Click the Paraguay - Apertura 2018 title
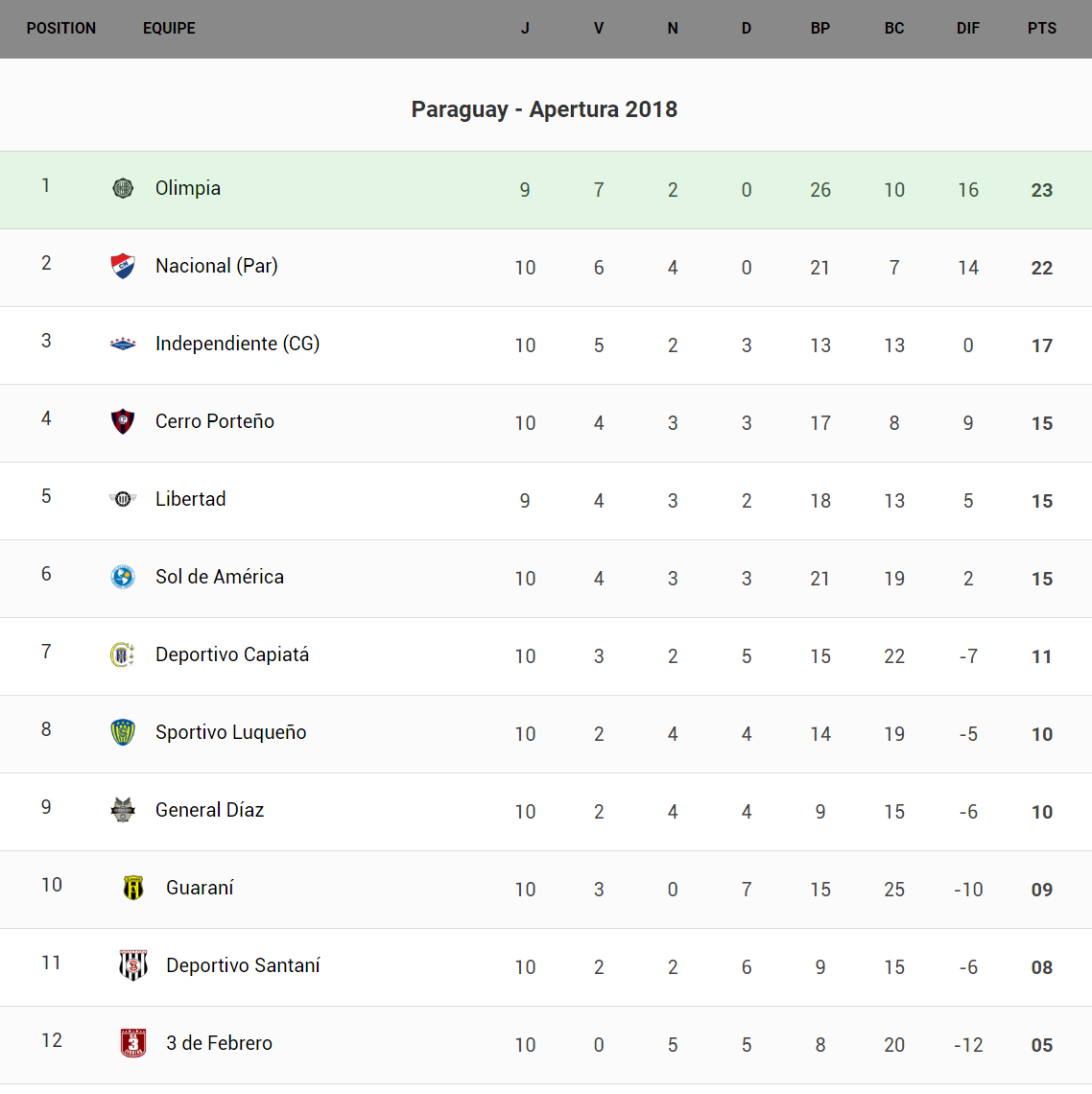1092x1094 pixels. (544, 109)
